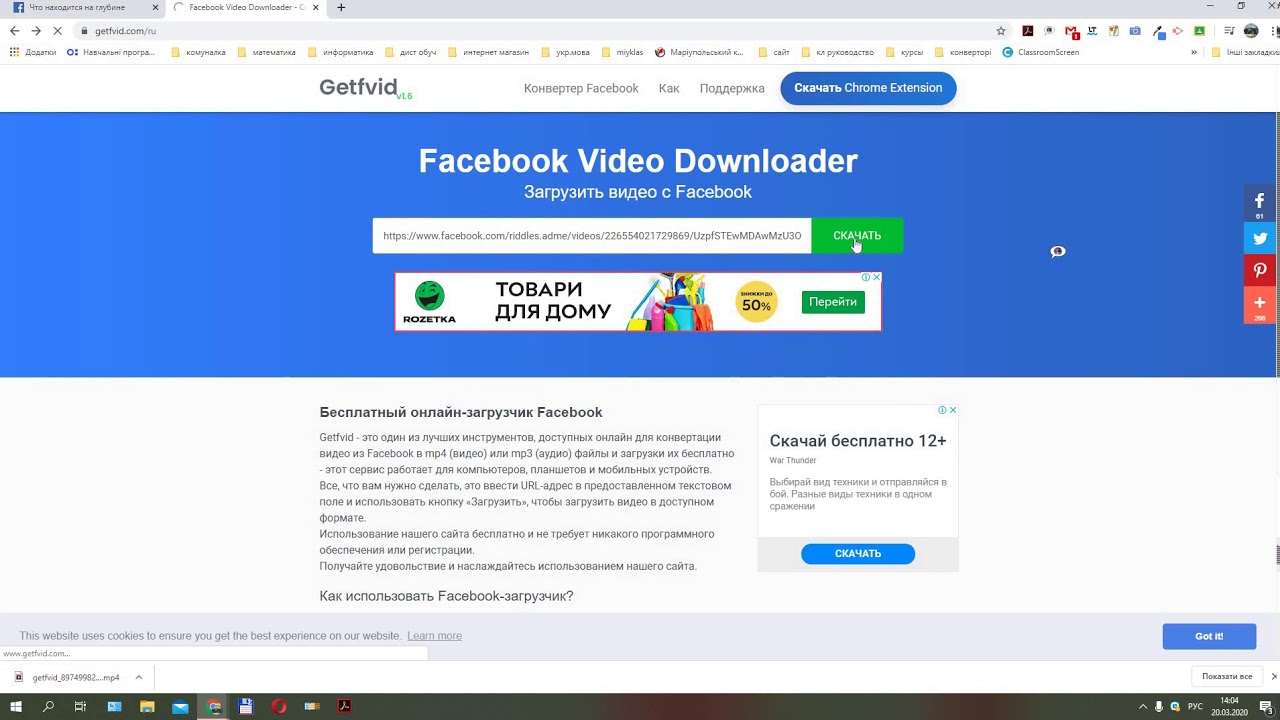Screen dimensions: 1280x720
Task: Click the browser forward arrow
Action: coord(36,31)
